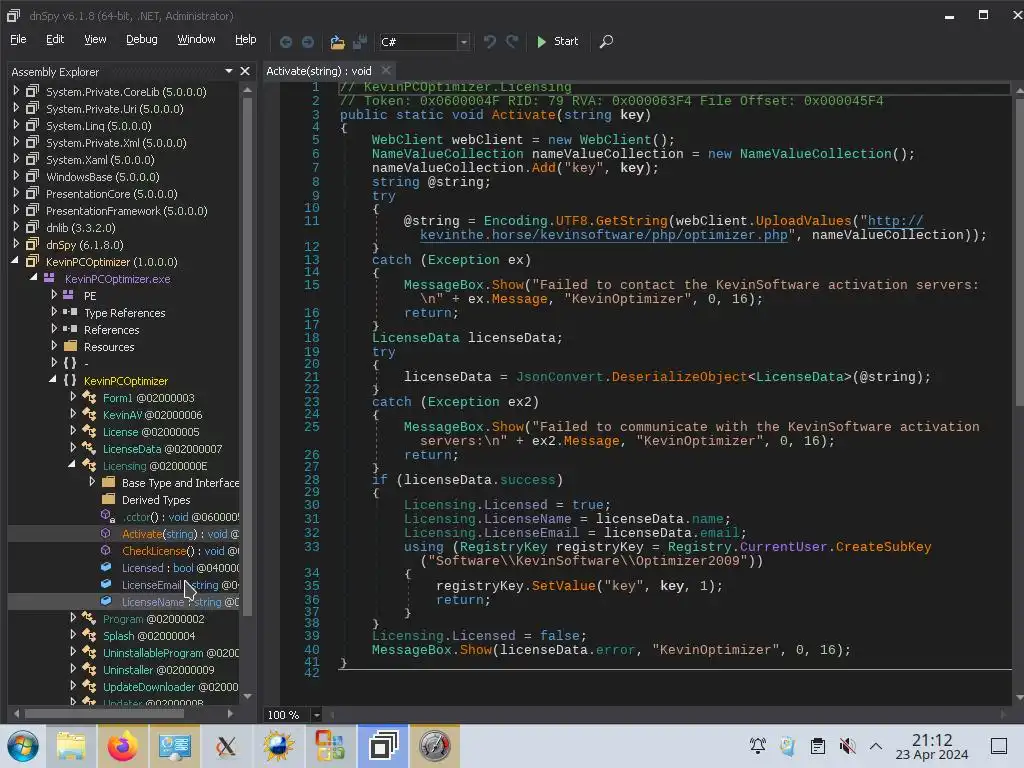Click the Undo toolbar icon
This screenshot has height=768, width=1024.
[490, 42]
